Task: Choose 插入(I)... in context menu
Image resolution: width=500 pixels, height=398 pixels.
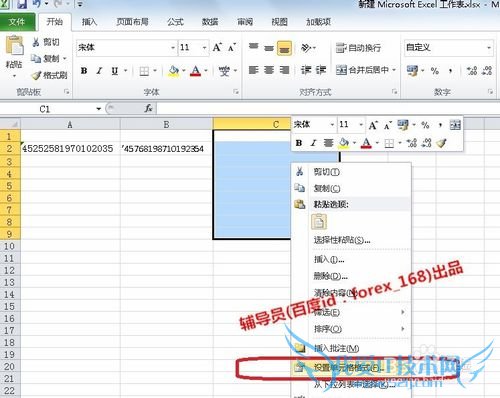Action: (x=351, y=259)
